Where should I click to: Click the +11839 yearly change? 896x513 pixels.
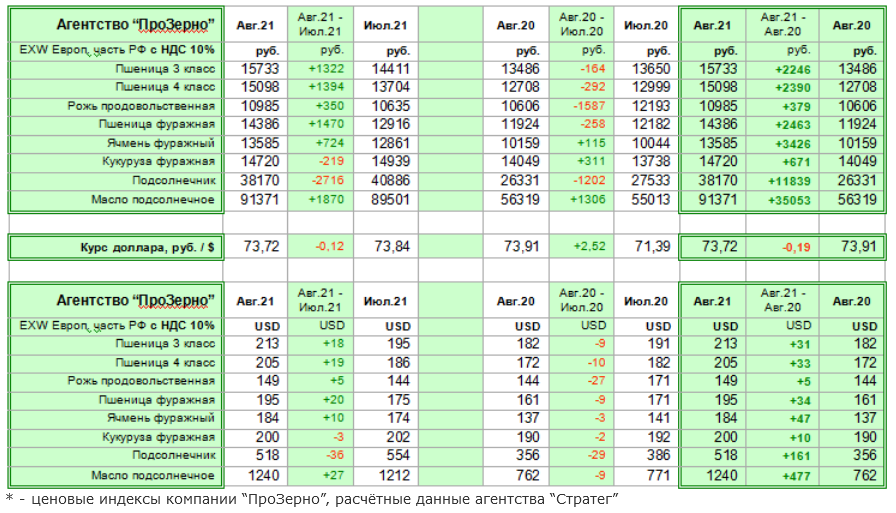tap(789, 182)
